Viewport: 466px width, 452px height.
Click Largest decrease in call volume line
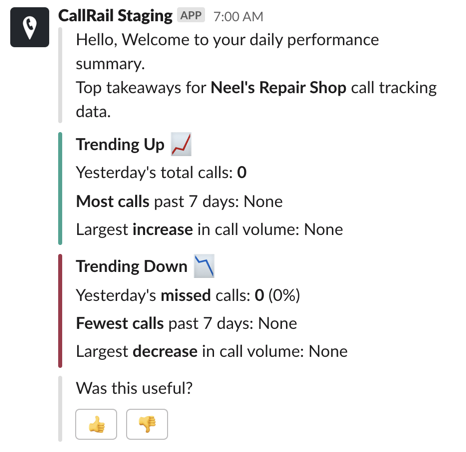(x=212, y=351)
